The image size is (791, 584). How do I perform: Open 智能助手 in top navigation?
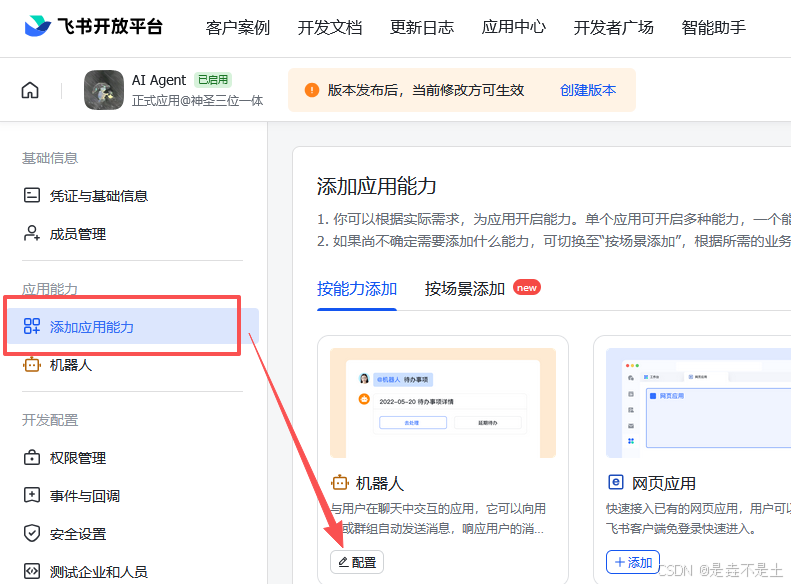(713, 27)
